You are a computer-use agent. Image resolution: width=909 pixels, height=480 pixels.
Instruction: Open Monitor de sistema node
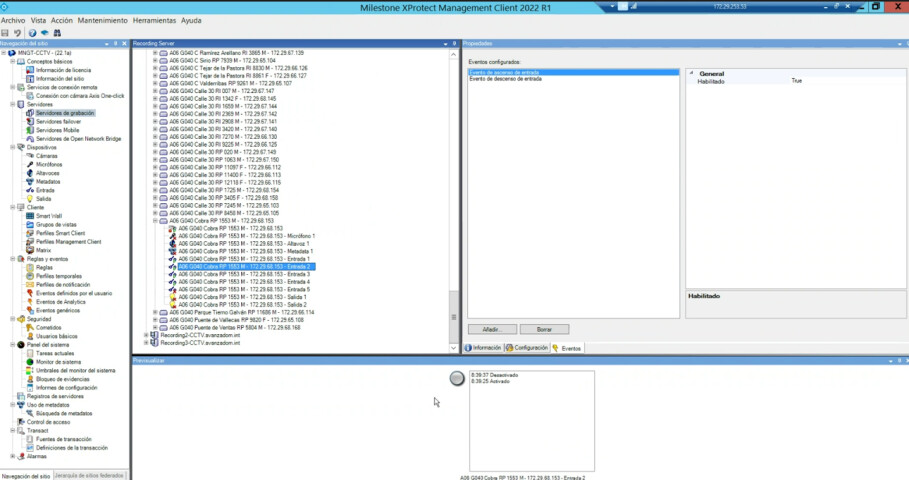click(56, 361)
